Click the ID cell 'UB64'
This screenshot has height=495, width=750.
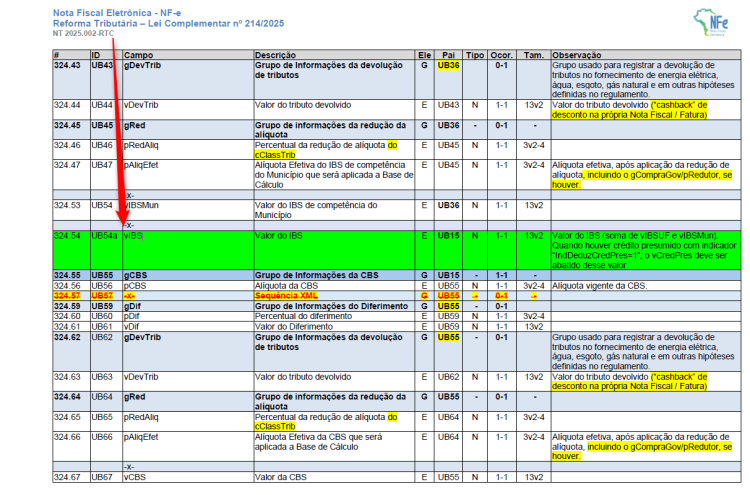(102, 397)
